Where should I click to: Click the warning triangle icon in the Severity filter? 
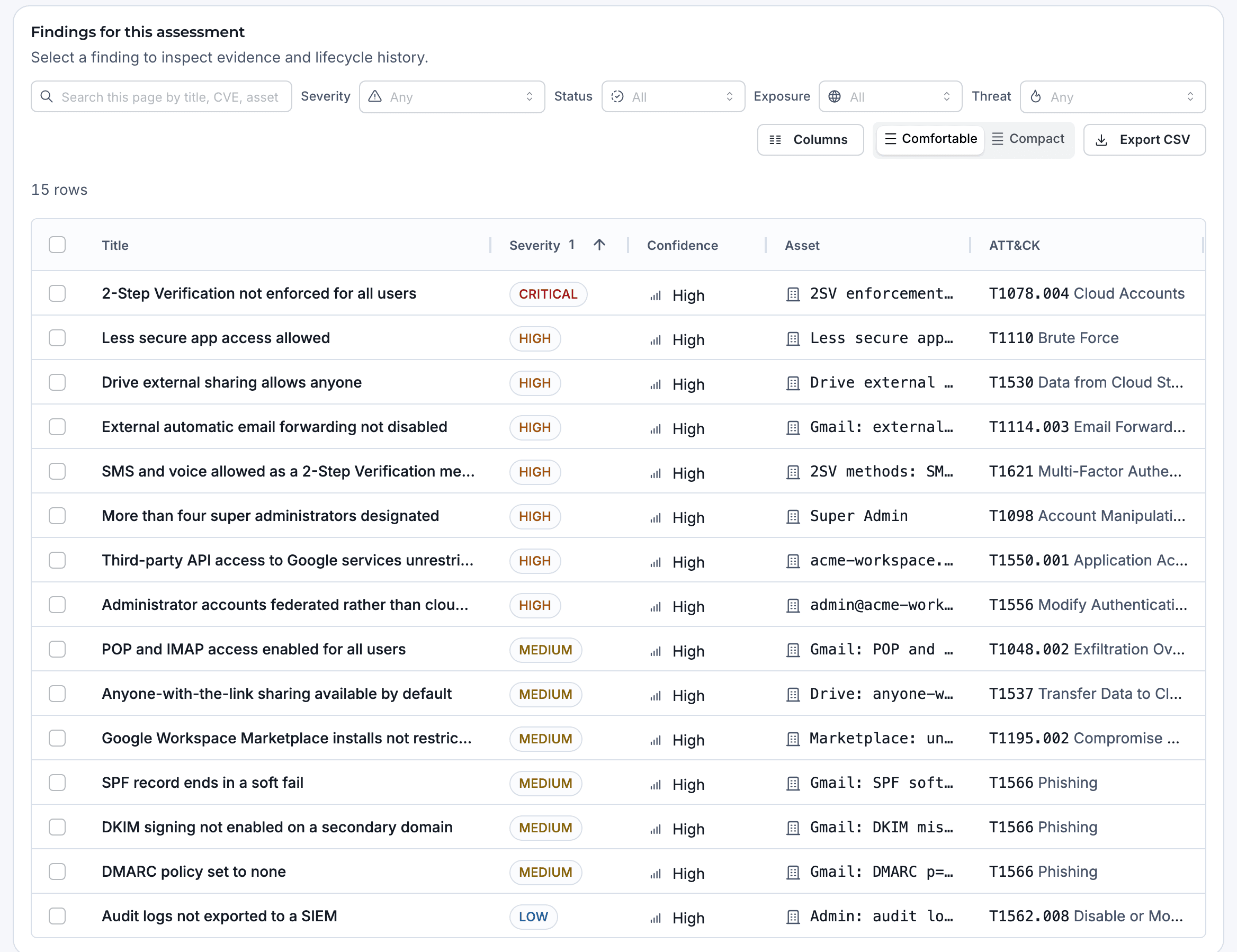coord(375,97)
